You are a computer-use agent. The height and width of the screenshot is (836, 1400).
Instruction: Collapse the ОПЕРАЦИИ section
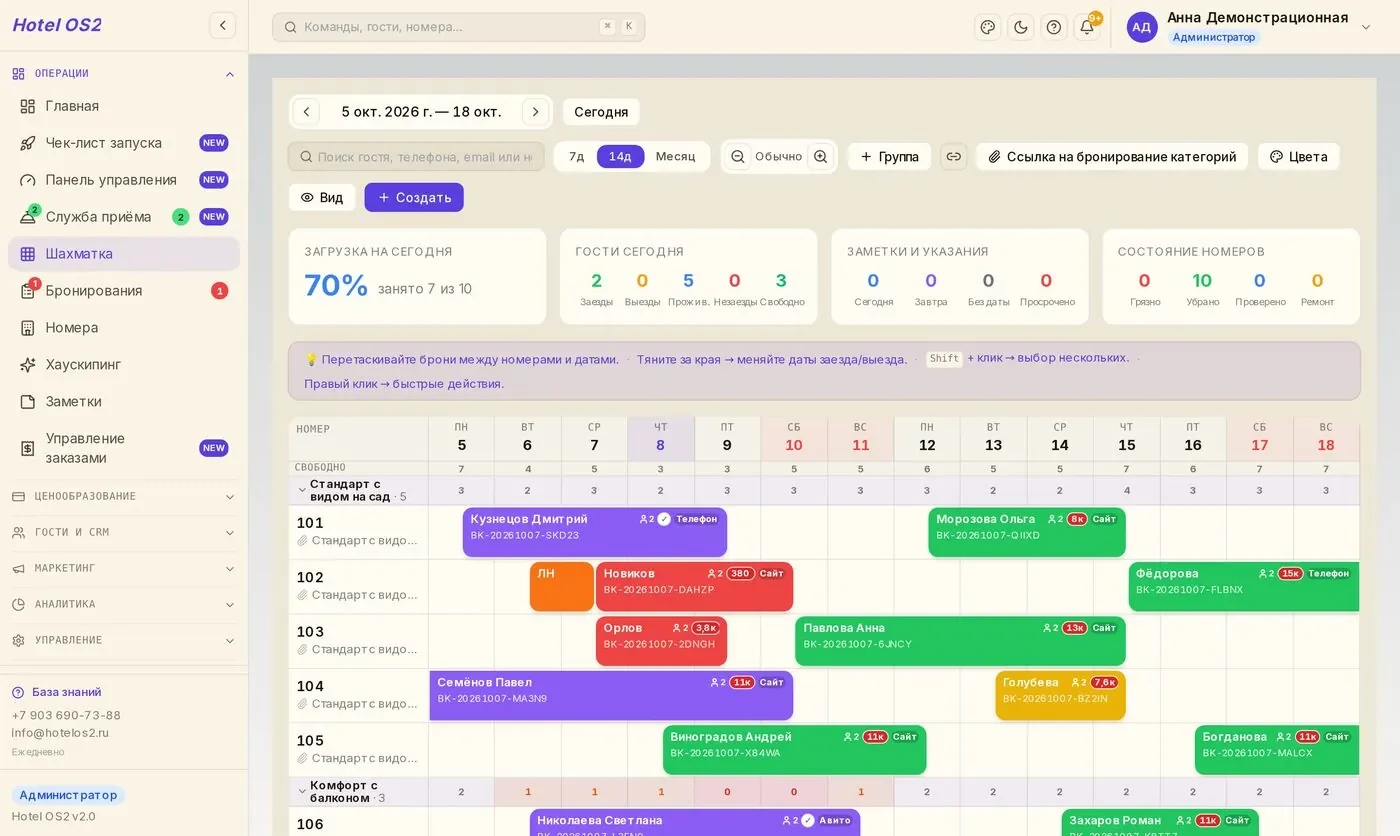[124, 74]
